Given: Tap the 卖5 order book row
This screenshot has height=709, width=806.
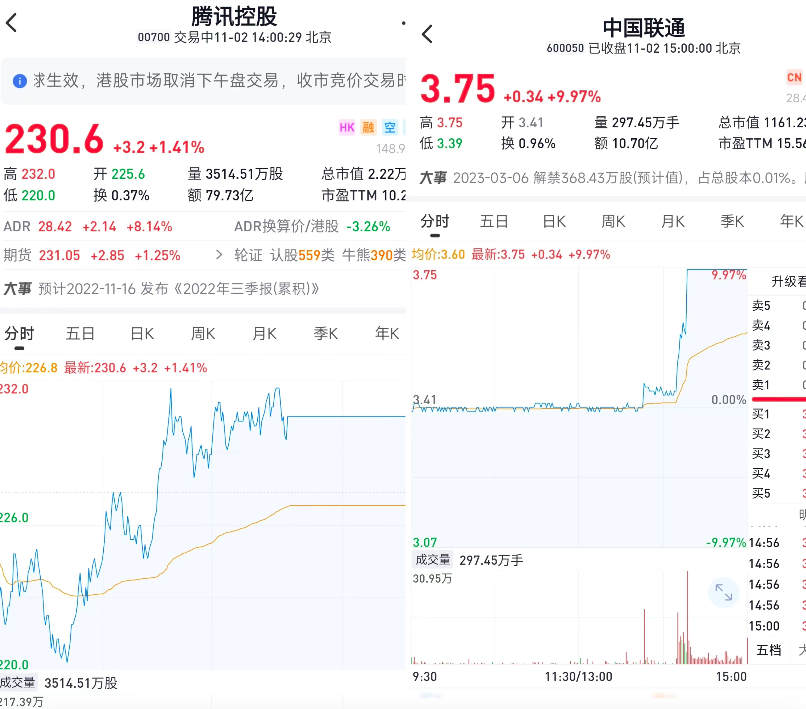Looking at the screenshot, I should click(x=779, y=306).
